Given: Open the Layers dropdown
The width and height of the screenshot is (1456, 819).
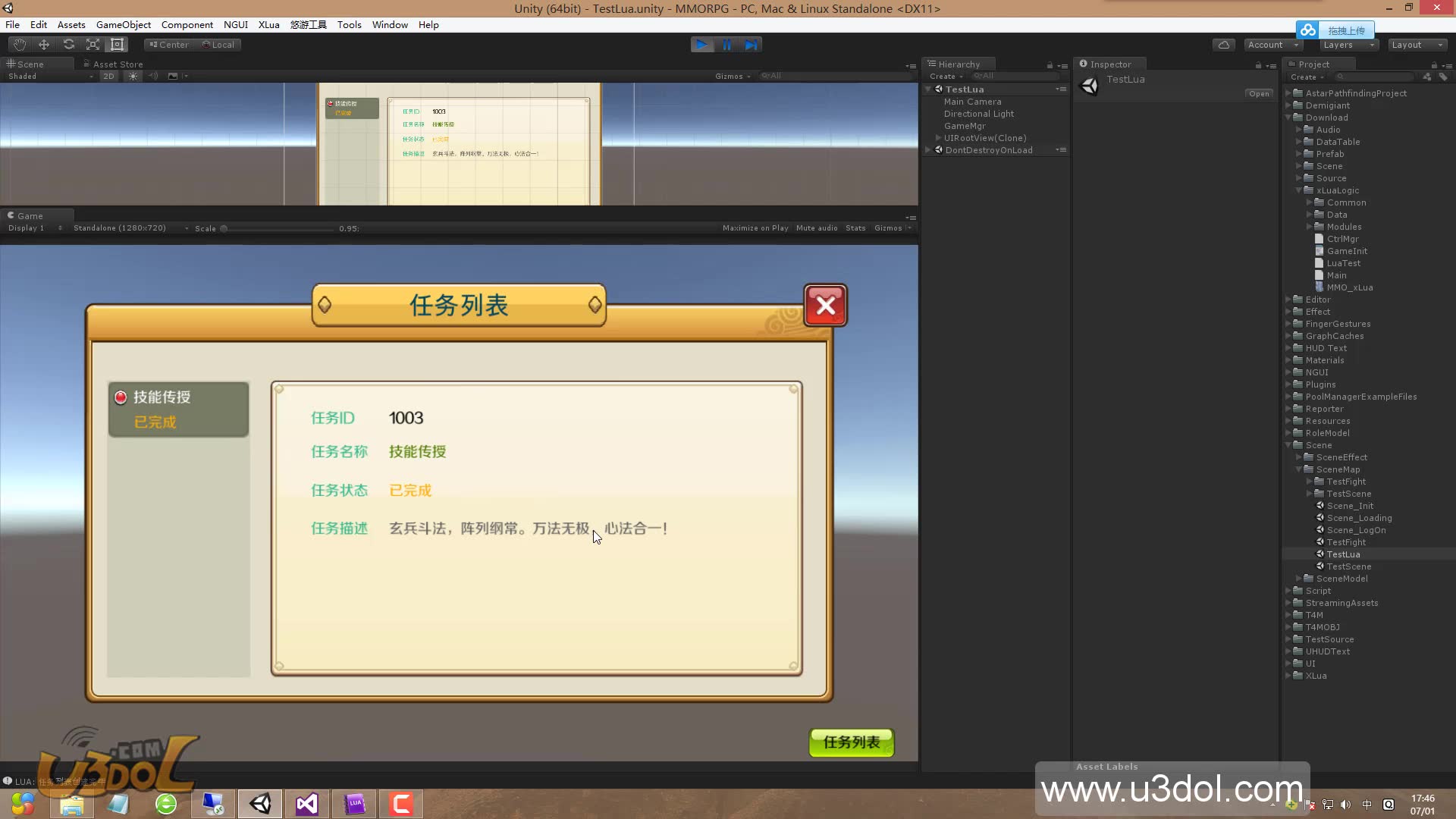Looking at the screenshot, I should 1348,45.
